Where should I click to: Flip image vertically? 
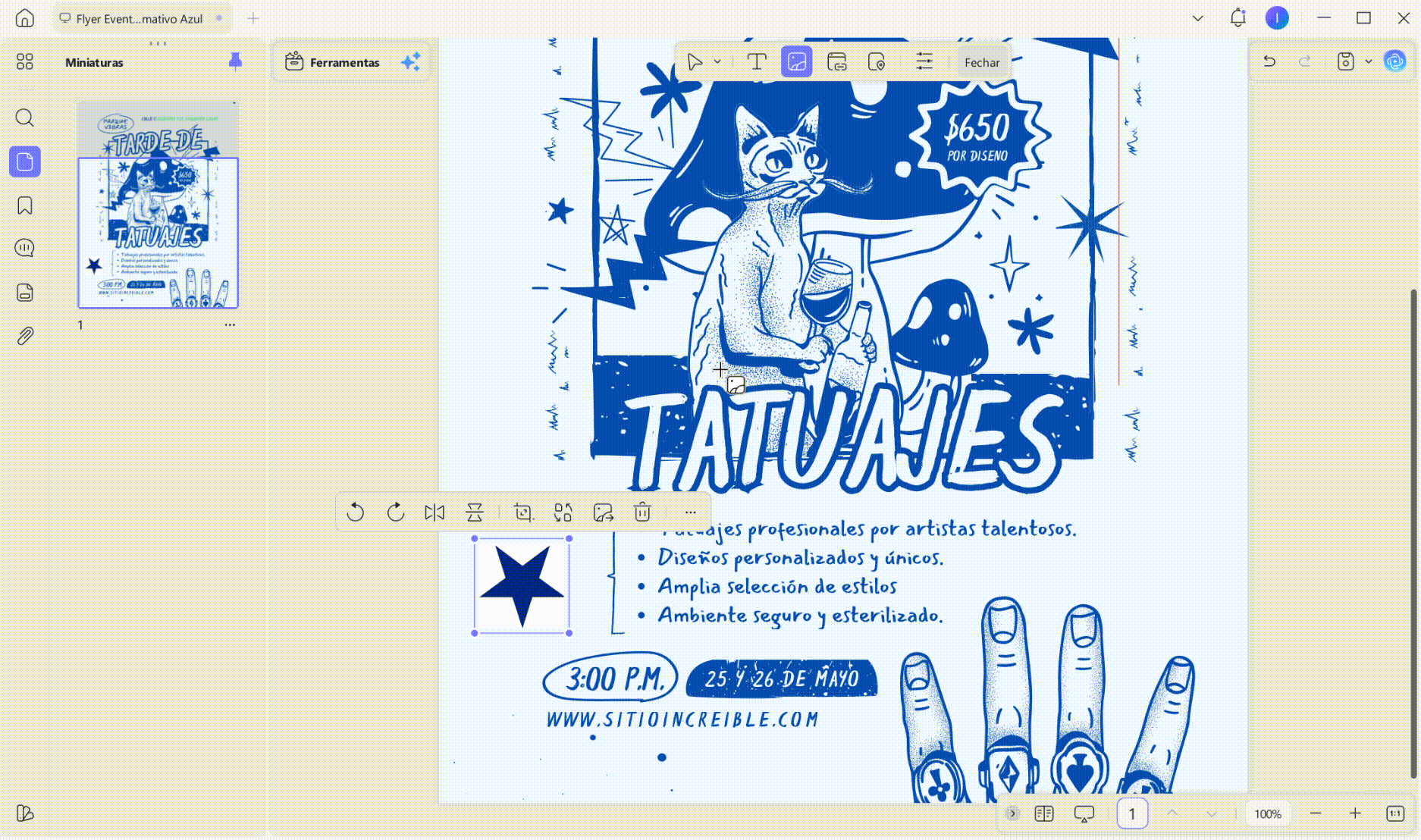475,512
